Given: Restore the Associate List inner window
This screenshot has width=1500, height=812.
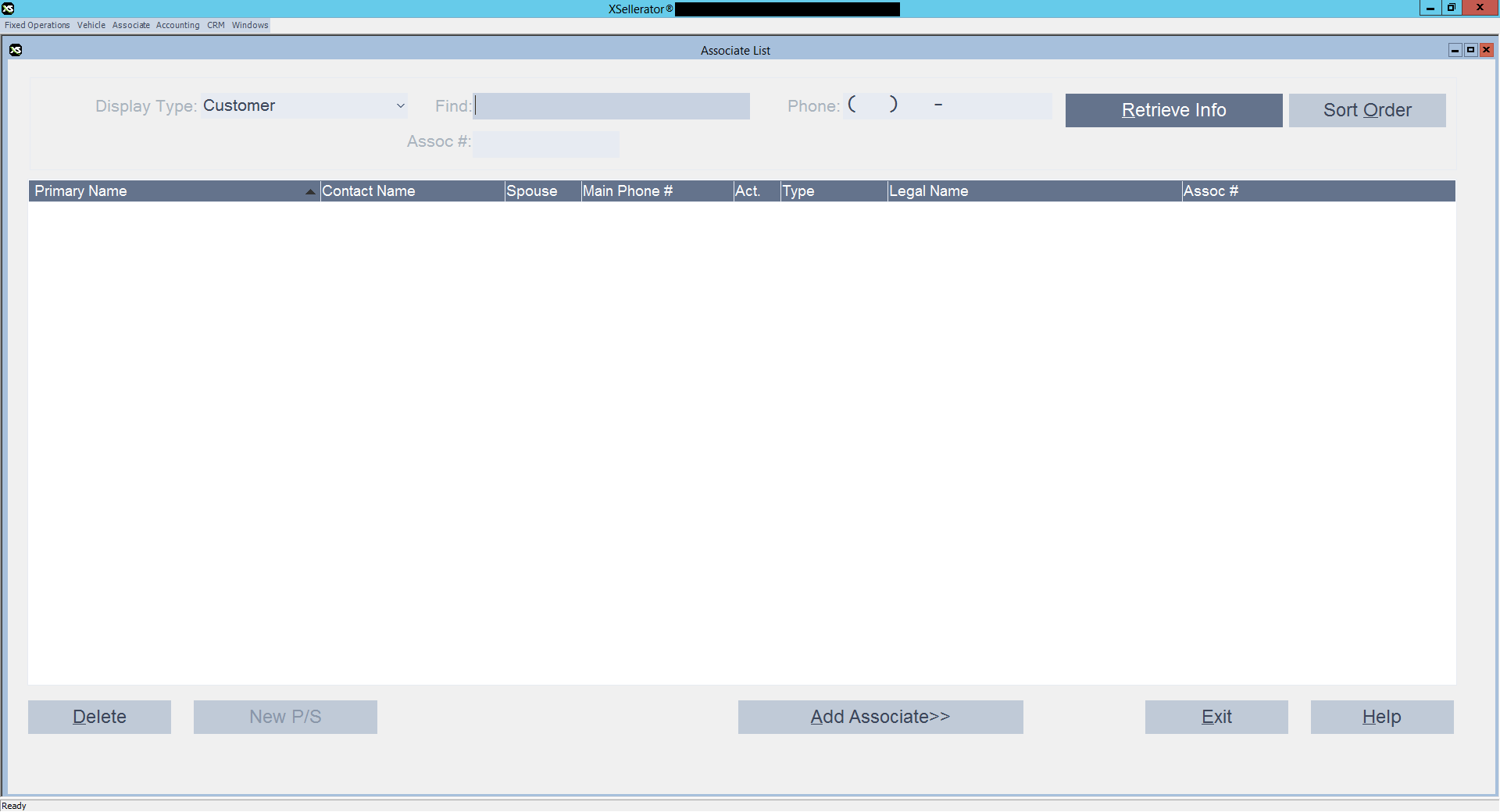Looking at the screenshot, I should tap(1470, 50).
